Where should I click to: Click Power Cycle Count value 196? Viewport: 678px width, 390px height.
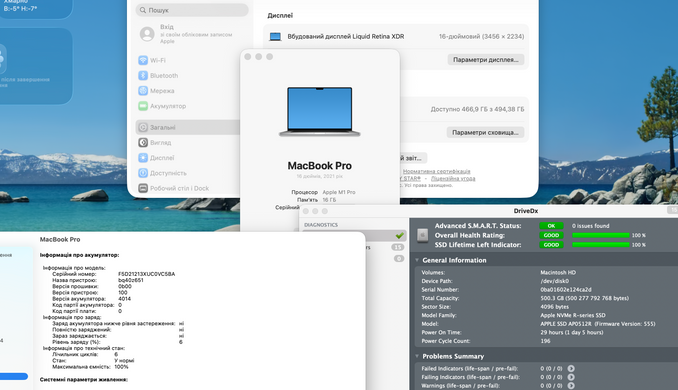click(545, 341)
